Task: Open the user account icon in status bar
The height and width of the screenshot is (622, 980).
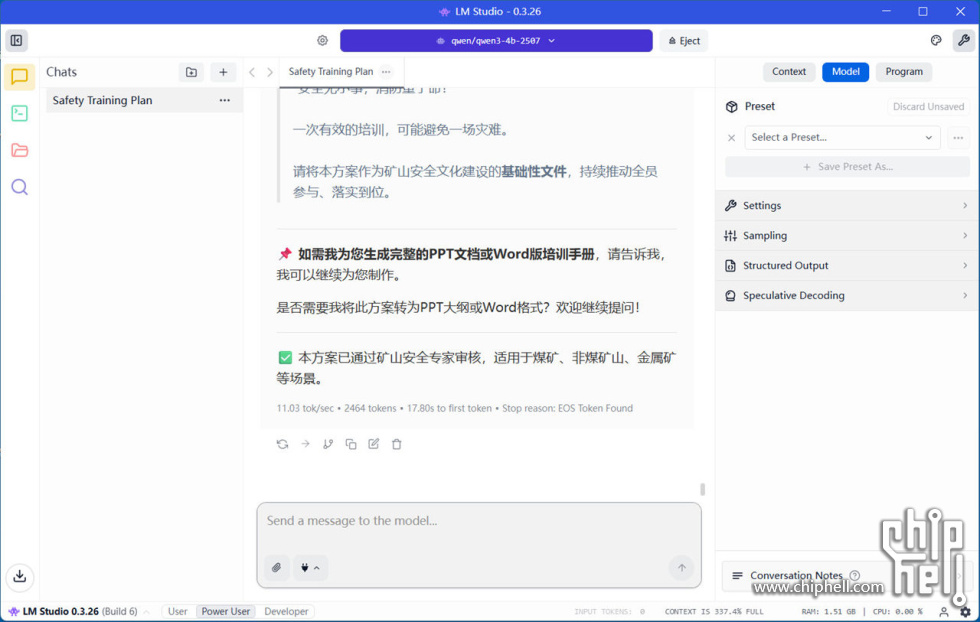Action: tap(944, 611)
